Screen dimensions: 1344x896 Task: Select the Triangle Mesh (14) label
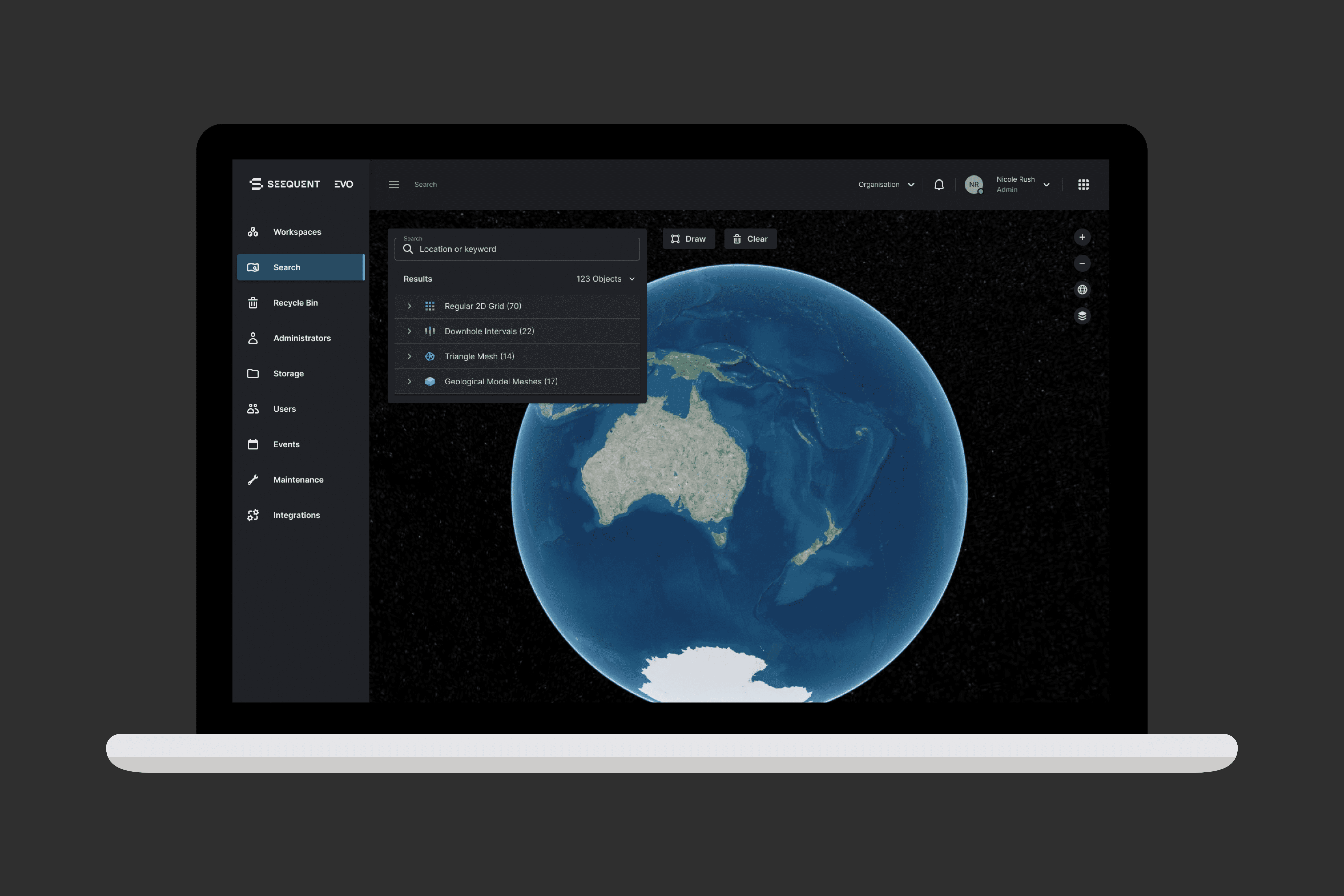point(479,357)
